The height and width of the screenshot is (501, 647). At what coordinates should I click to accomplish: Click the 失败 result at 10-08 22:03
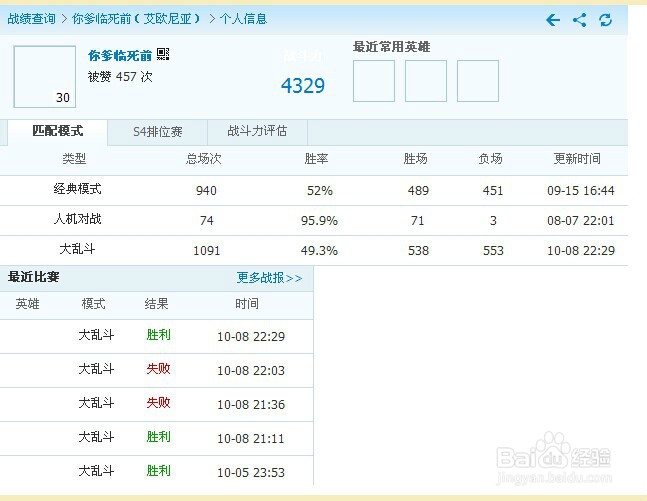[x=158, y=369]
